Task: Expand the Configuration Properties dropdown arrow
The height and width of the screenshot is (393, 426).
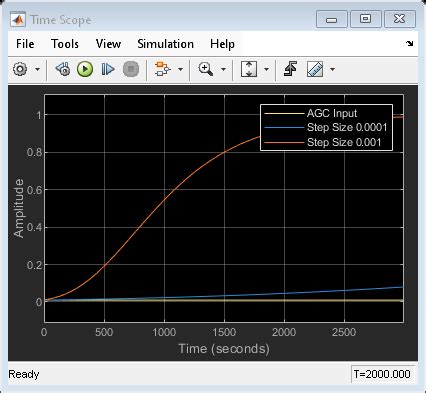Action: [x=37, y=69]
